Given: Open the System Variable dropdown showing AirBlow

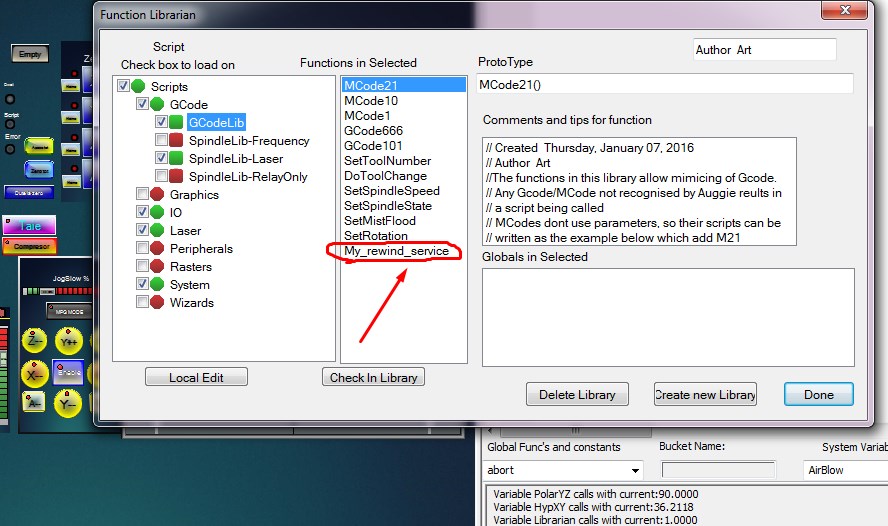Looking at the screenshot, I should (x=845, y=470).
